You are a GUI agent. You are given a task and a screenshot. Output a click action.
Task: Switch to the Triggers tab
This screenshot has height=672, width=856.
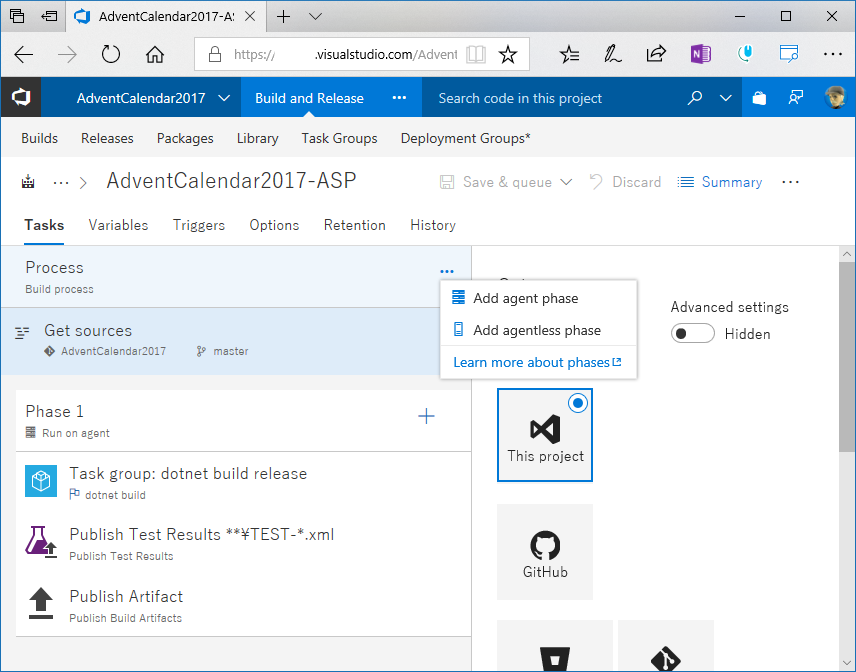[x=199, y=225]
